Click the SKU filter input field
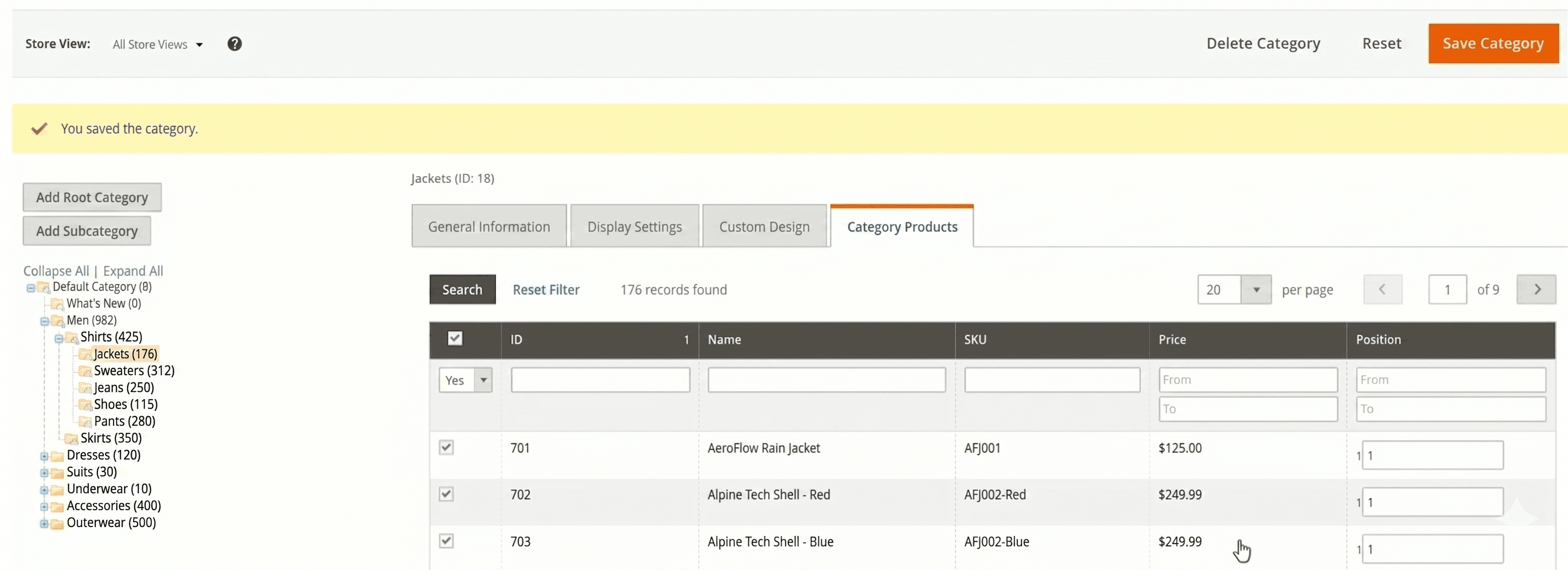This screenshot has height=570, width=1568. point(1052,379)
